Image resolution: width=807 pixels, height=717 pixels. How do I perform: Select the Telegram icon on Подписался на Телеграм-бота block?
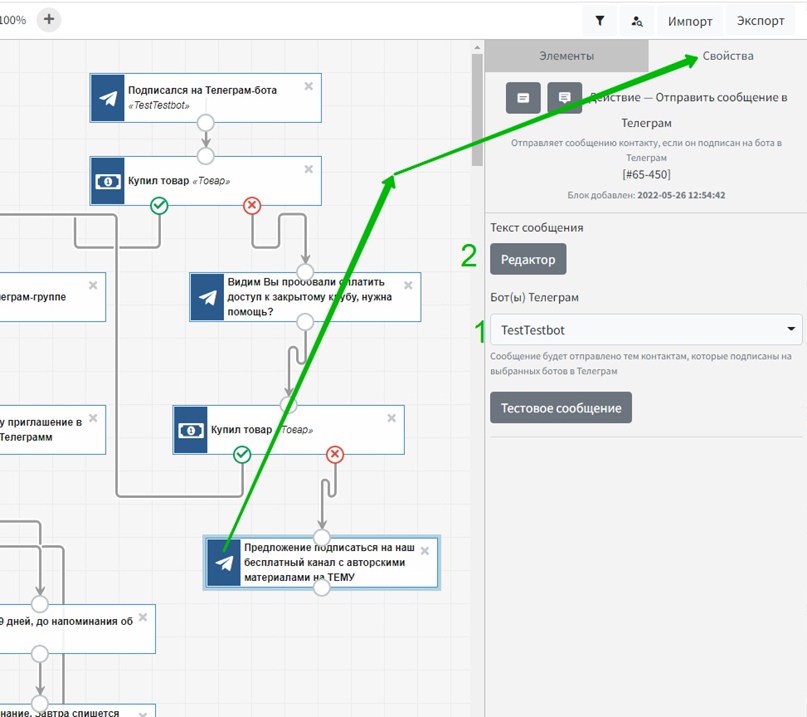click(107, 97)
